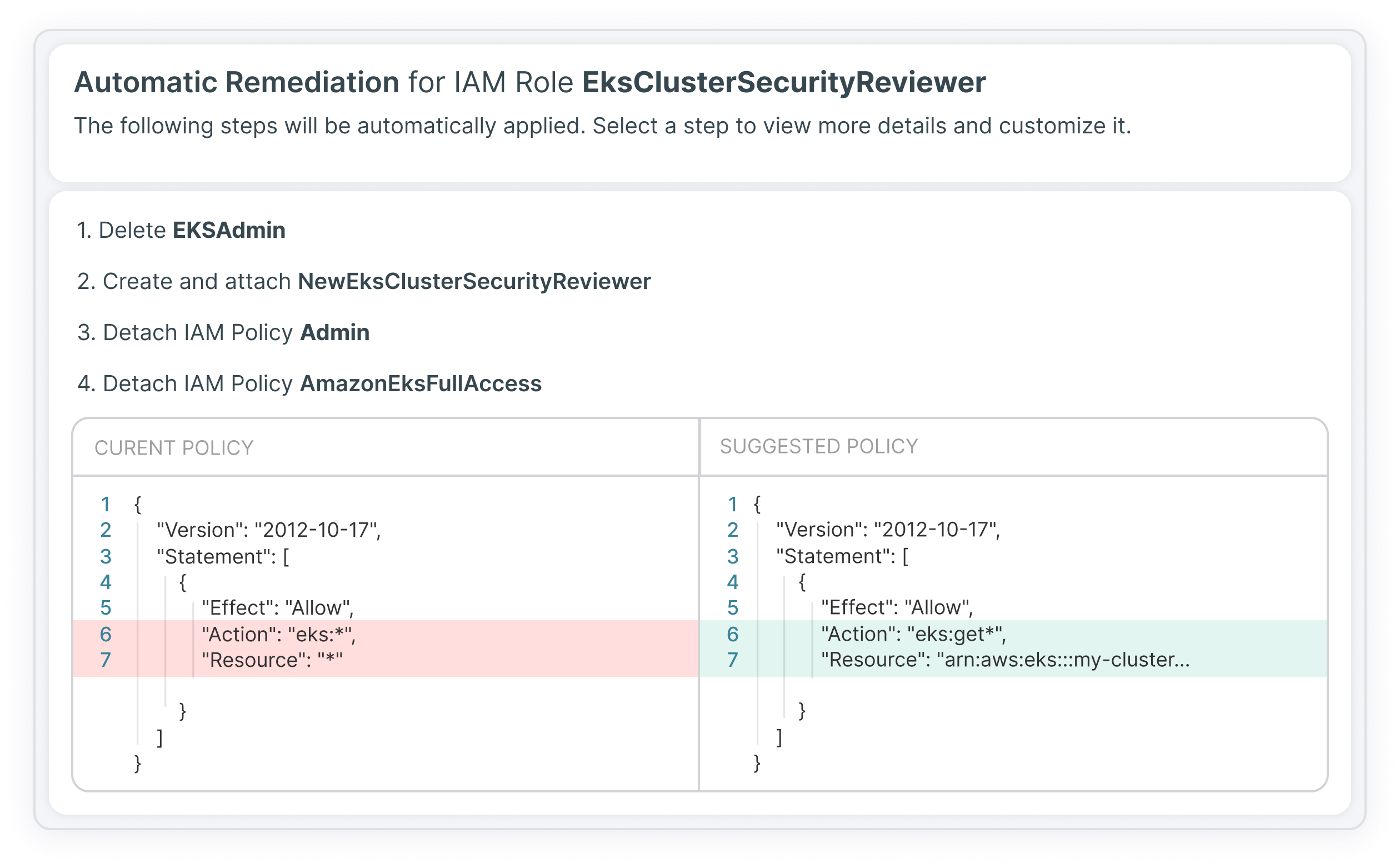
Task: Click line number 6 in current policy
Action: pyautogui.click(x=106, y=635)
